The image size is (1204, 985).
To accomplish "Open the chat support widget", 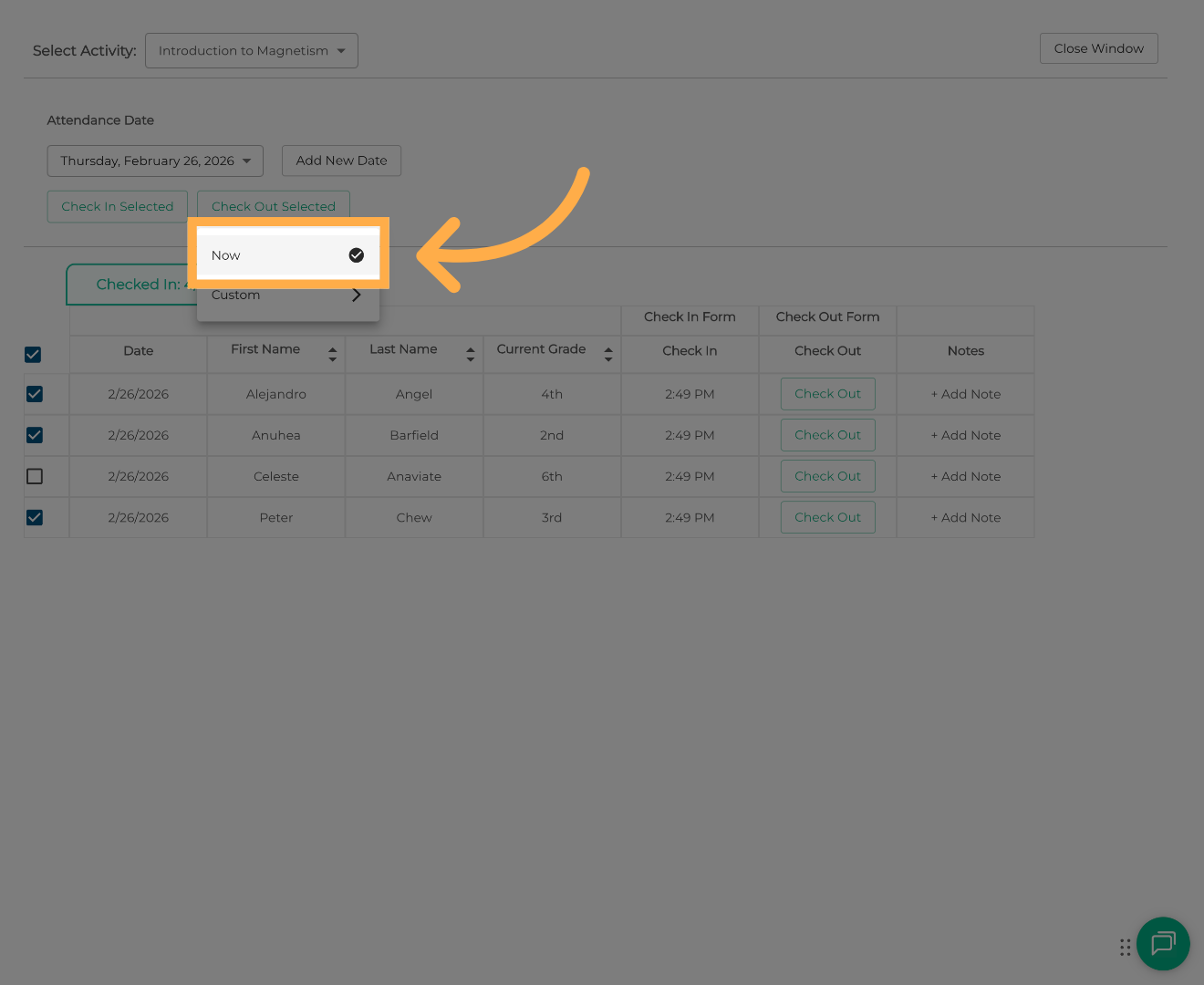I will (1163, 943).
